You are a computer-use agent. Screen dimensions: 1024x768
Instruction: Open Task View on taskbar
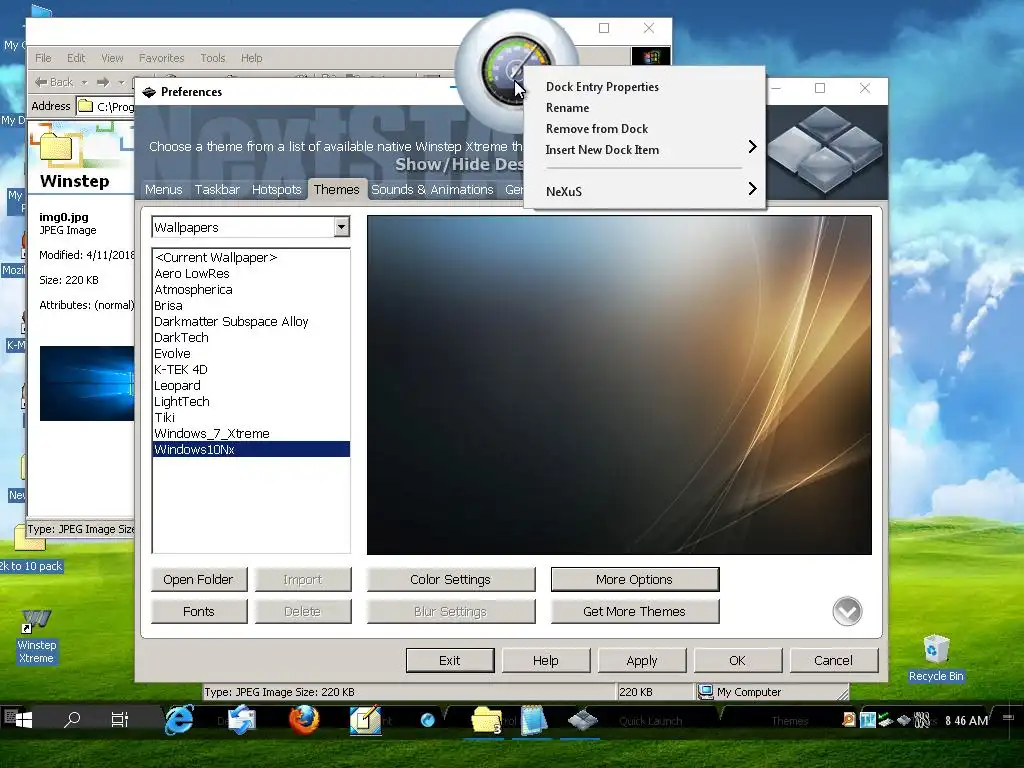(x=120, y=720)
